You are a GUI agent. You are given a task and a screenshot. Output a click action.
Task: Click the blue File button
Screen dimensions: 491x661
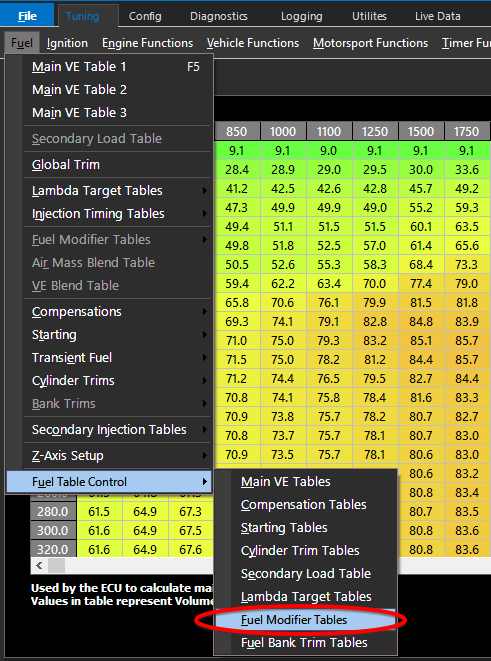pos(27,16)
